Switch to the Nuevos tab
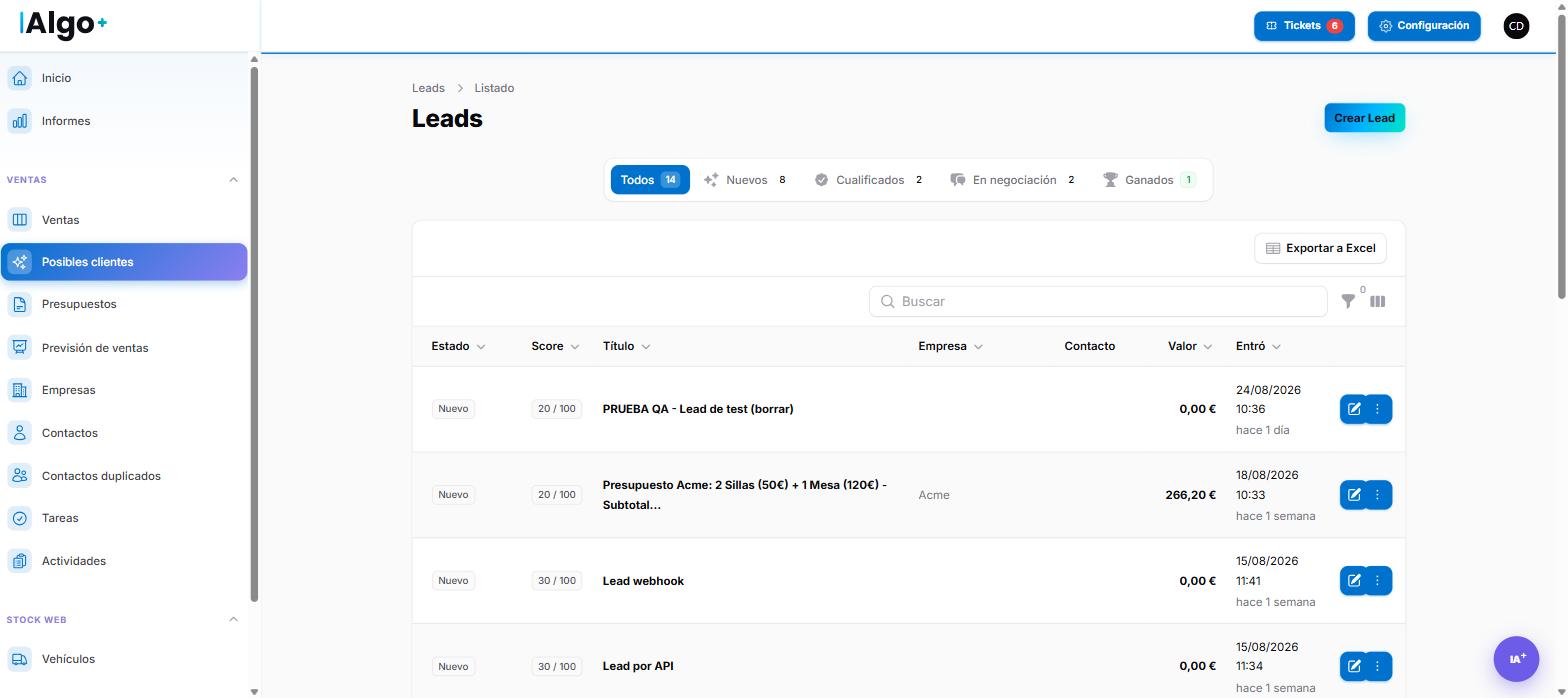 [x=746, y=180]
